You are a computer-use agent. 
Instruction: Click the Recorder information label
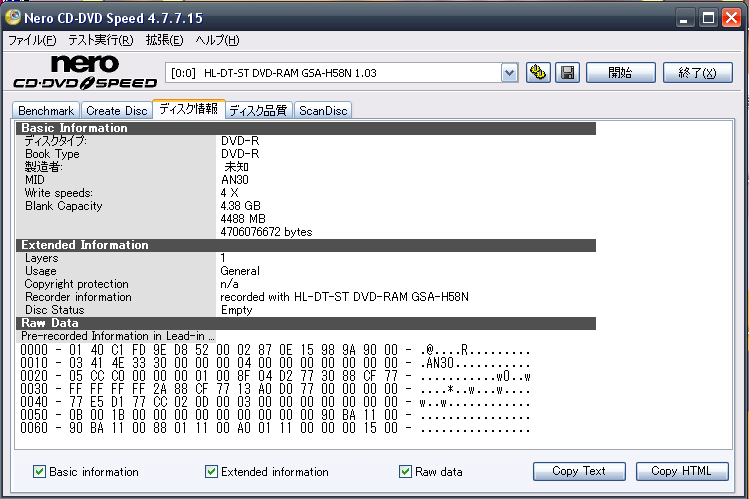(x=78, y=297)
